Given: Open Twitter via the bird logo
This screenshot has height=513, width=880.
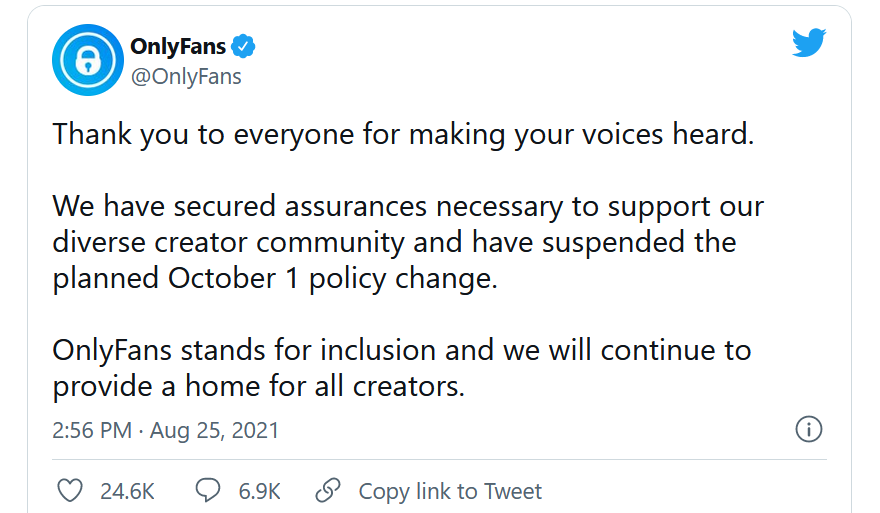Looking at the screenshot, I should point(808,43).
